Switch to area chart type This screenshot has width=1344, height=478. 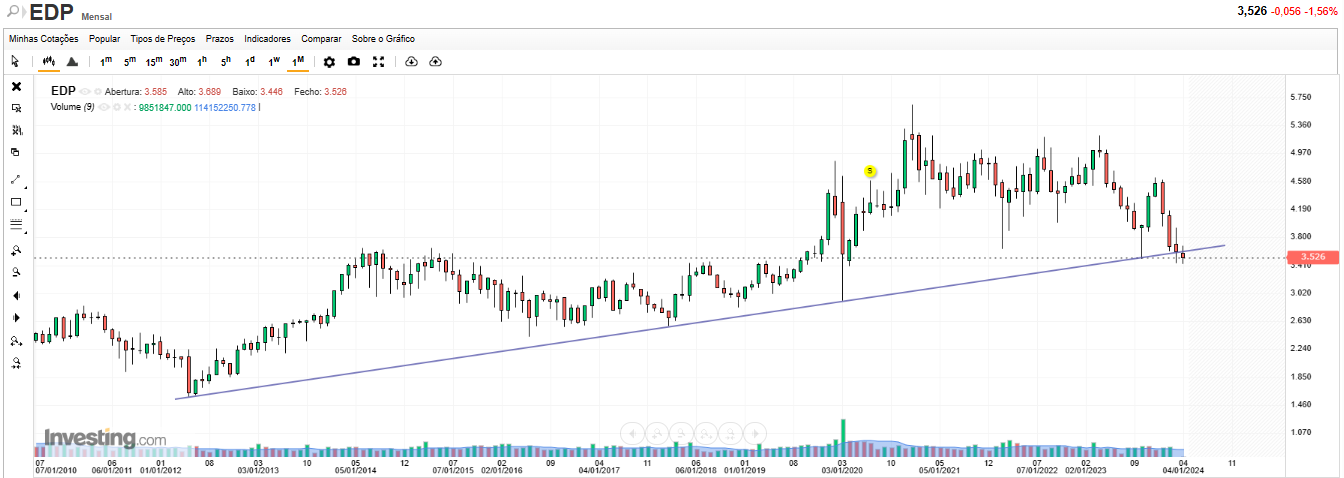[72, 62]
